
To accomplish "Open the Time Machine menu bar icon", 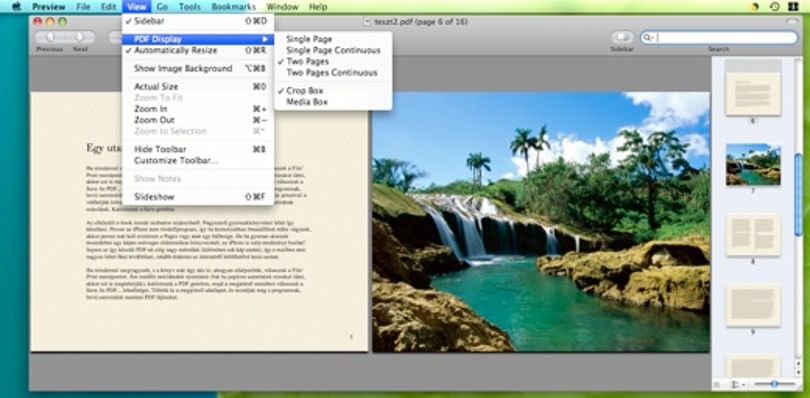I will tap(774, 7).
